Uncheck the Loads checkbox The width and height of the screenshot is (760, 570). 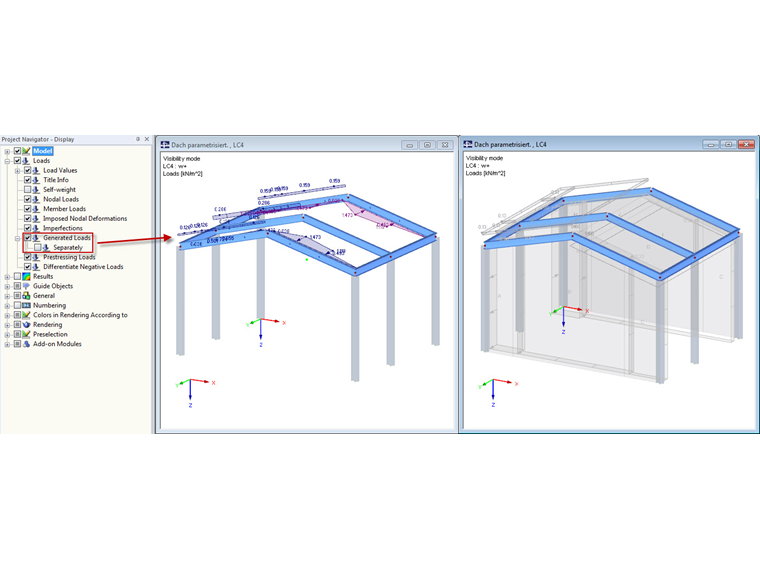17,161
